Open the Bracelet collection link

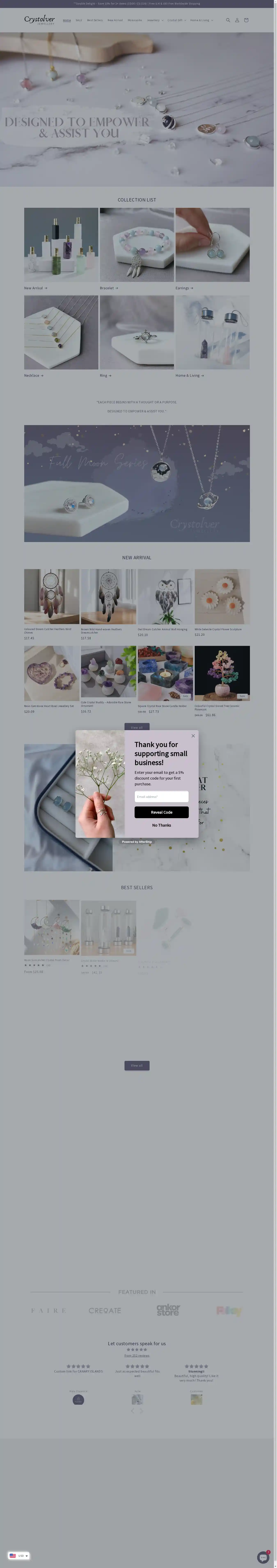pos(109,288)
